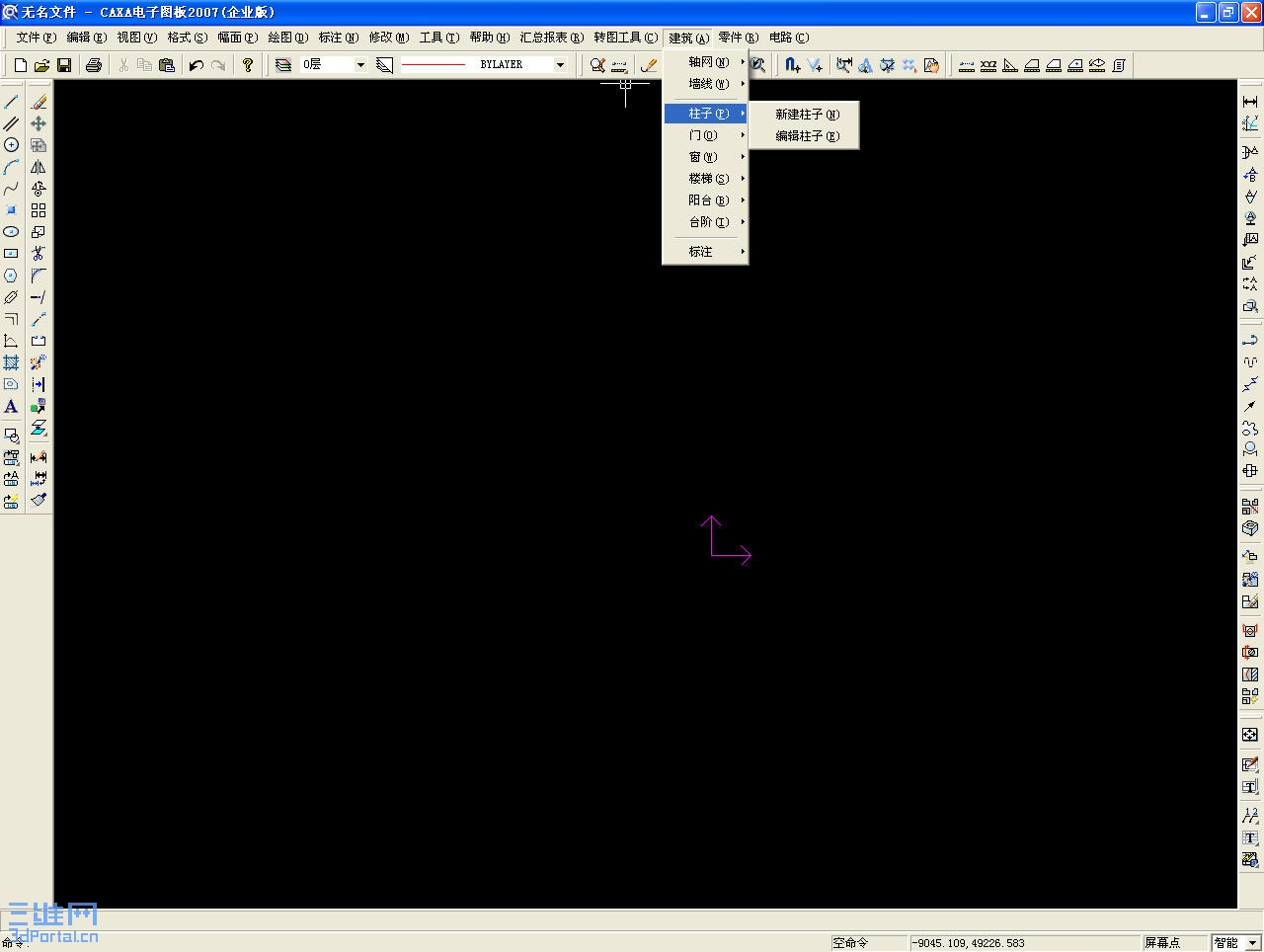The height and width of the screenshot is (952, 1264).
Task: Select the Parallel Line tool
Action: [x=12, y=123]
